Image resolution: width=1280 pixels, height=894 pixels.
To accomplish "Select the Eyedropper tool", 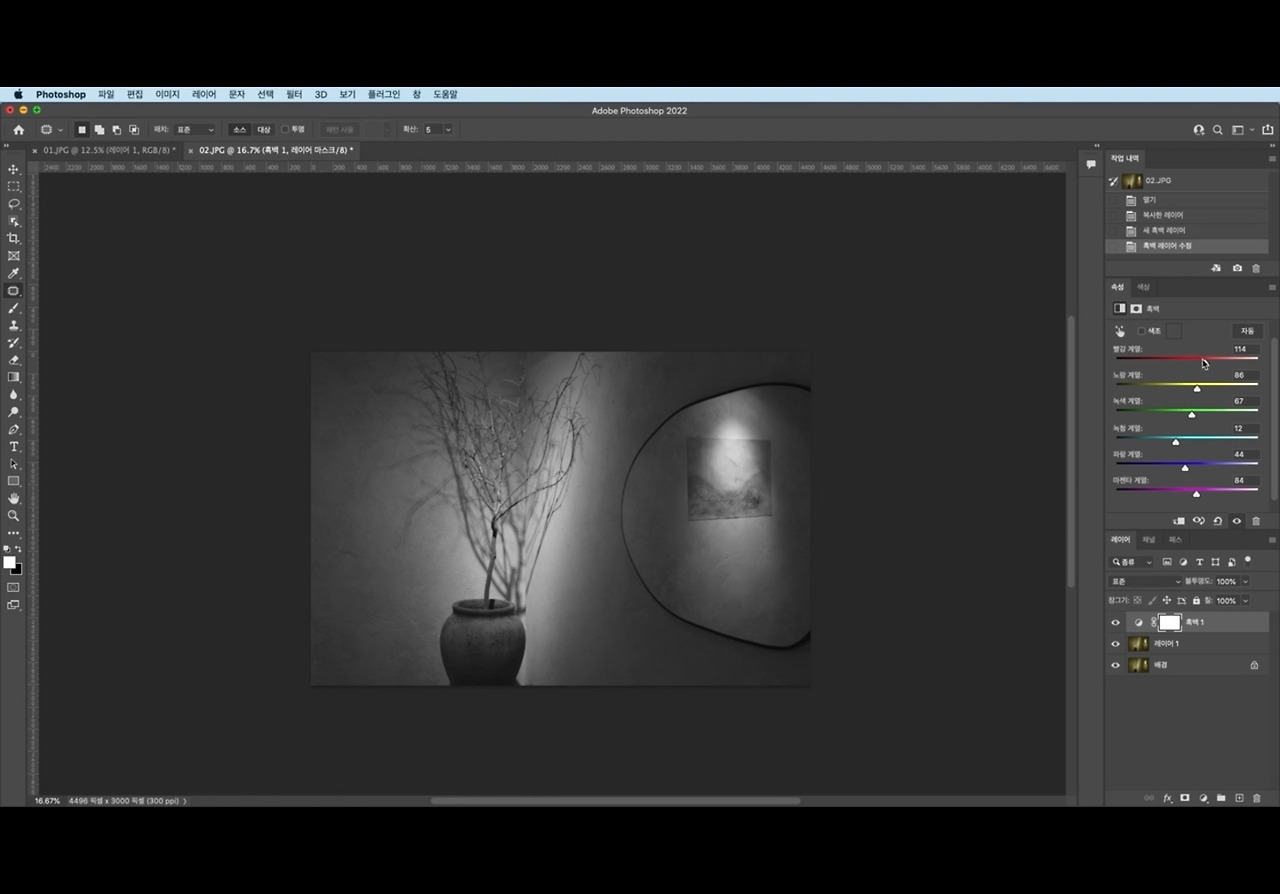I will point(14,273).
